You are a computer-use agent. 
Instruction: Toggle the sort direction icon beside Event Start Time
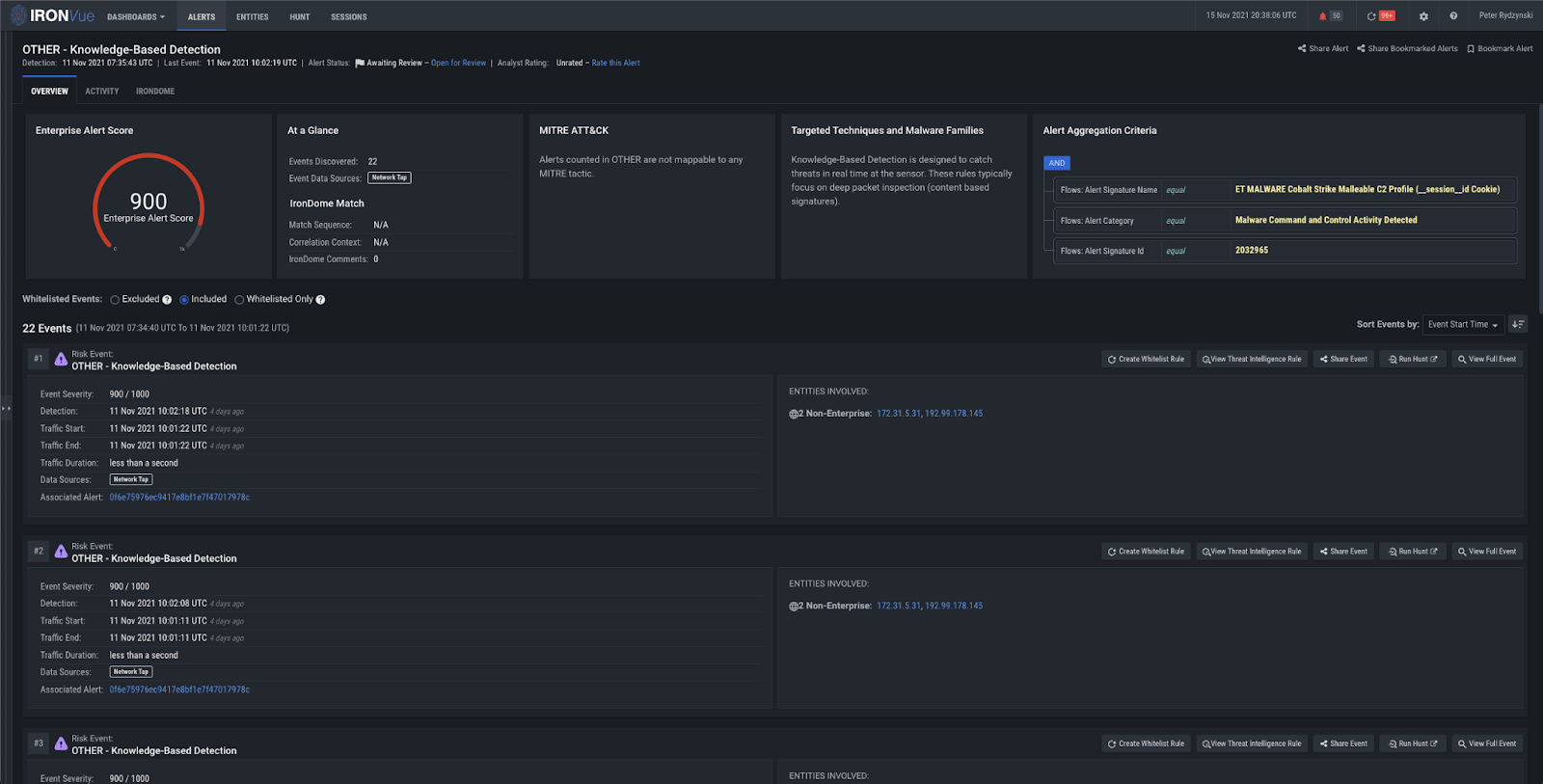tap(1518, 324)
